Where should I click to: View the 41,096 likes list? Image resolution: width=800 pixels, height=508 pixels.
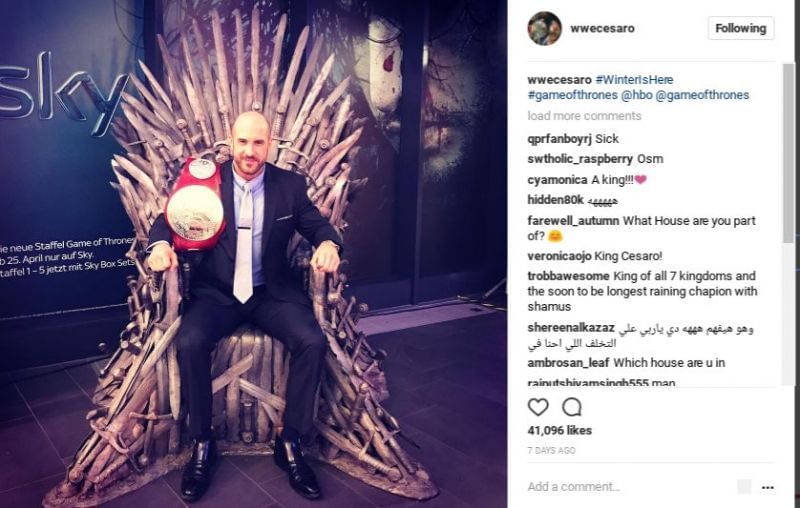560,430
